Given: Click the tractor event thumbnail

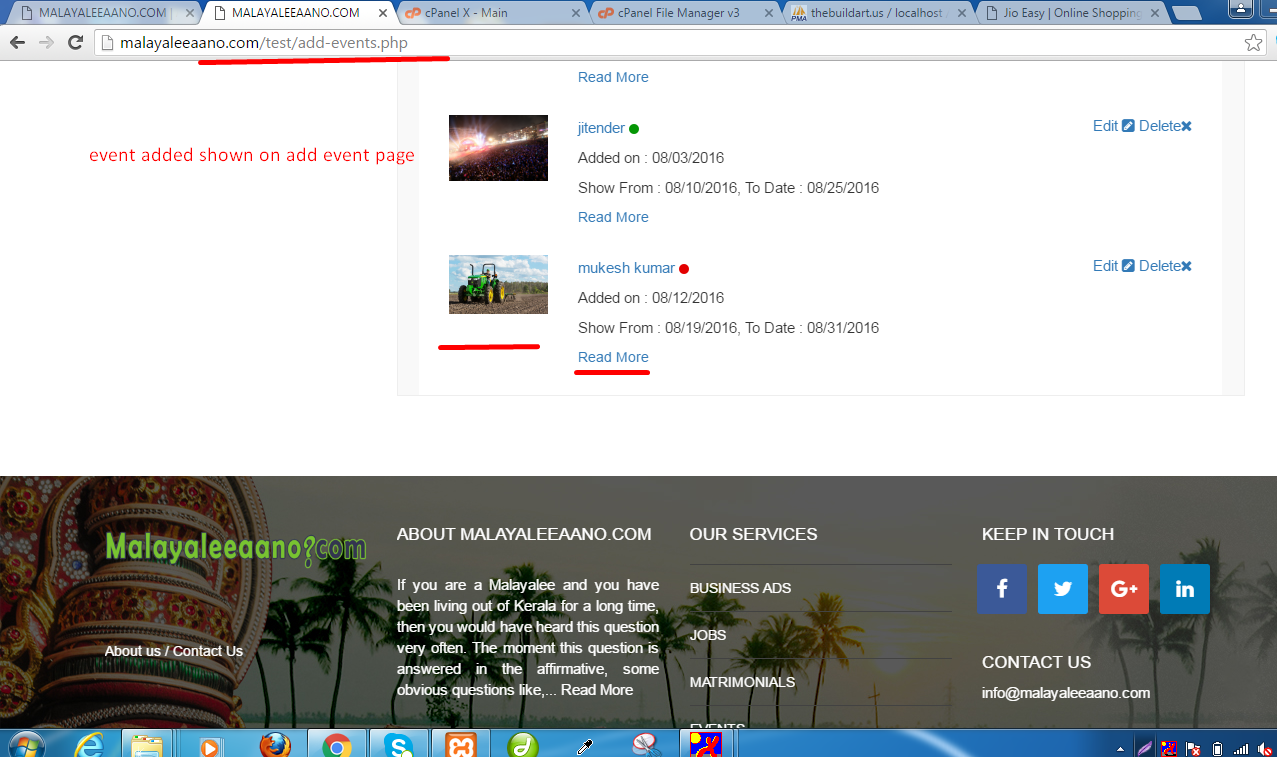Looking at the screenshot, I should [x=498, y=284].
